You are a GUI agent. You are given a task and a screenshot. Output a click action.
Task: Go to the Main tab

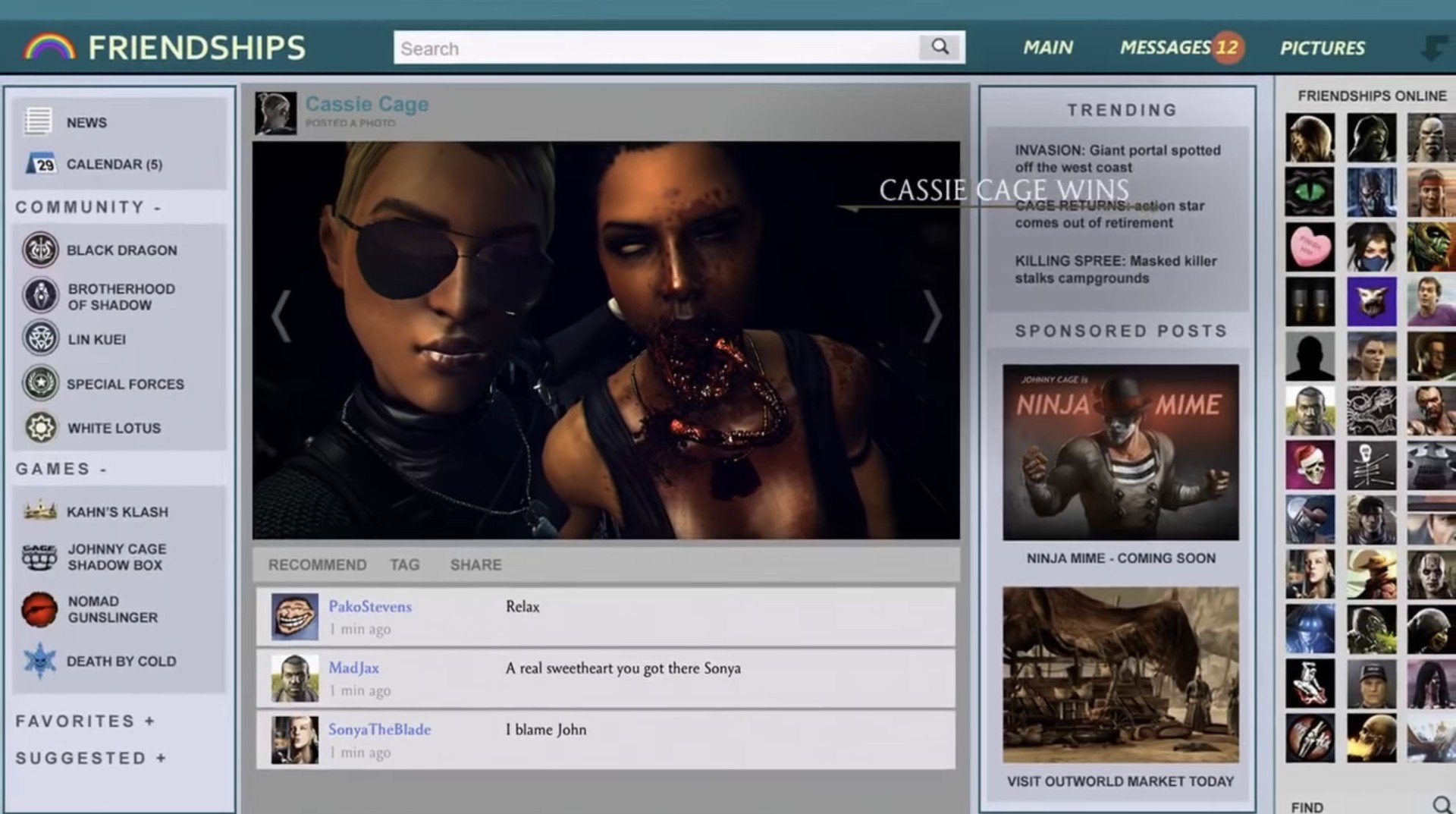(x=1048, y=48)
